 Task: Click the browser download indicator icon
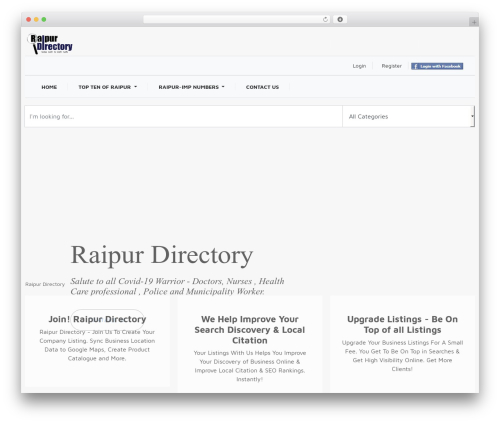pyautogui.click(x=340, y=20)
